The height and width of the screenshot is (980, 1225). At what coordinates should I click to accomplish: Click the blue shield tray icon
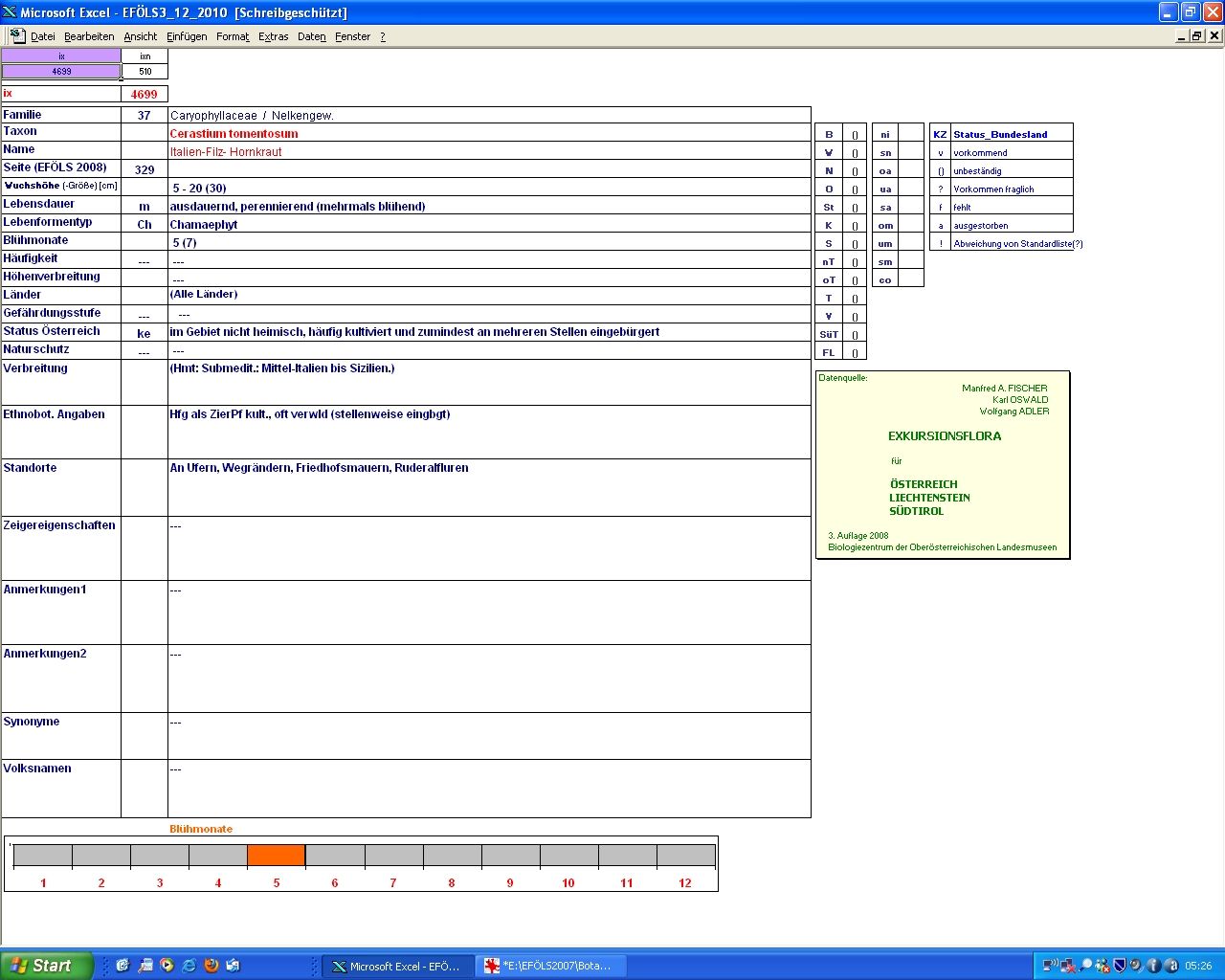click(1120, 966)
